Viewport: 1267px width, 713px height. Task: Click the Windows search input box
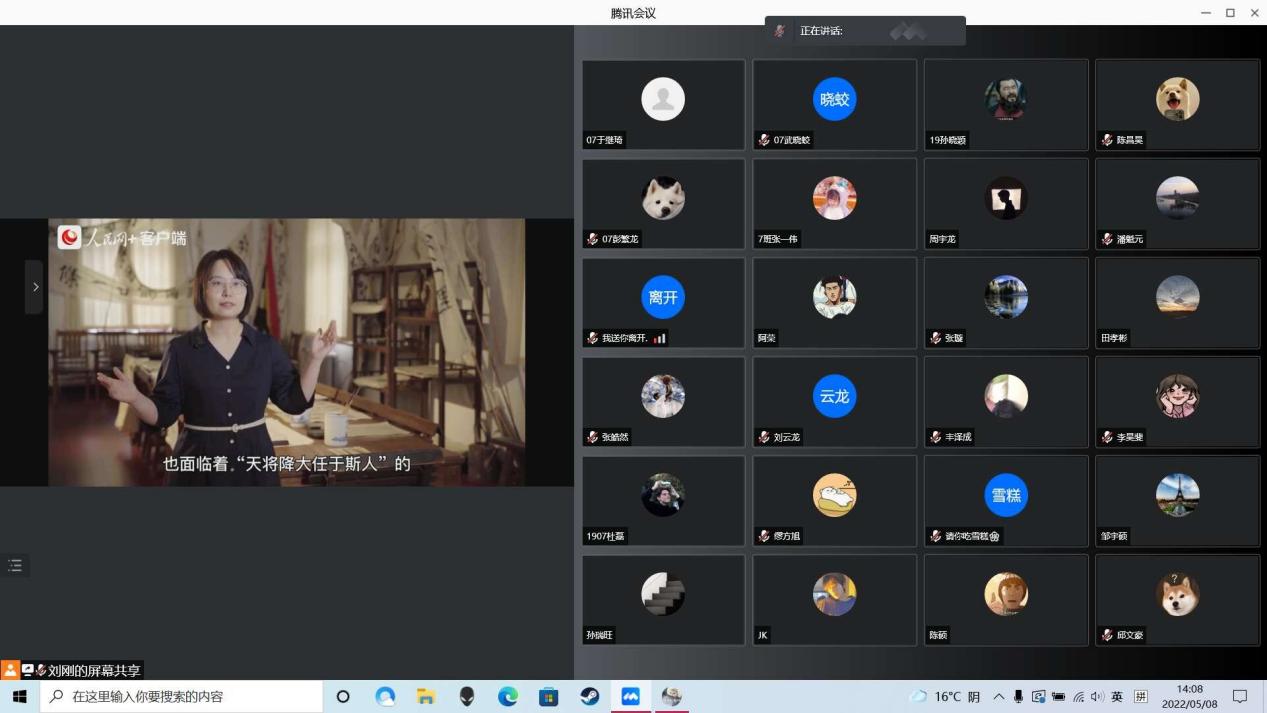[x=180, y=697]
